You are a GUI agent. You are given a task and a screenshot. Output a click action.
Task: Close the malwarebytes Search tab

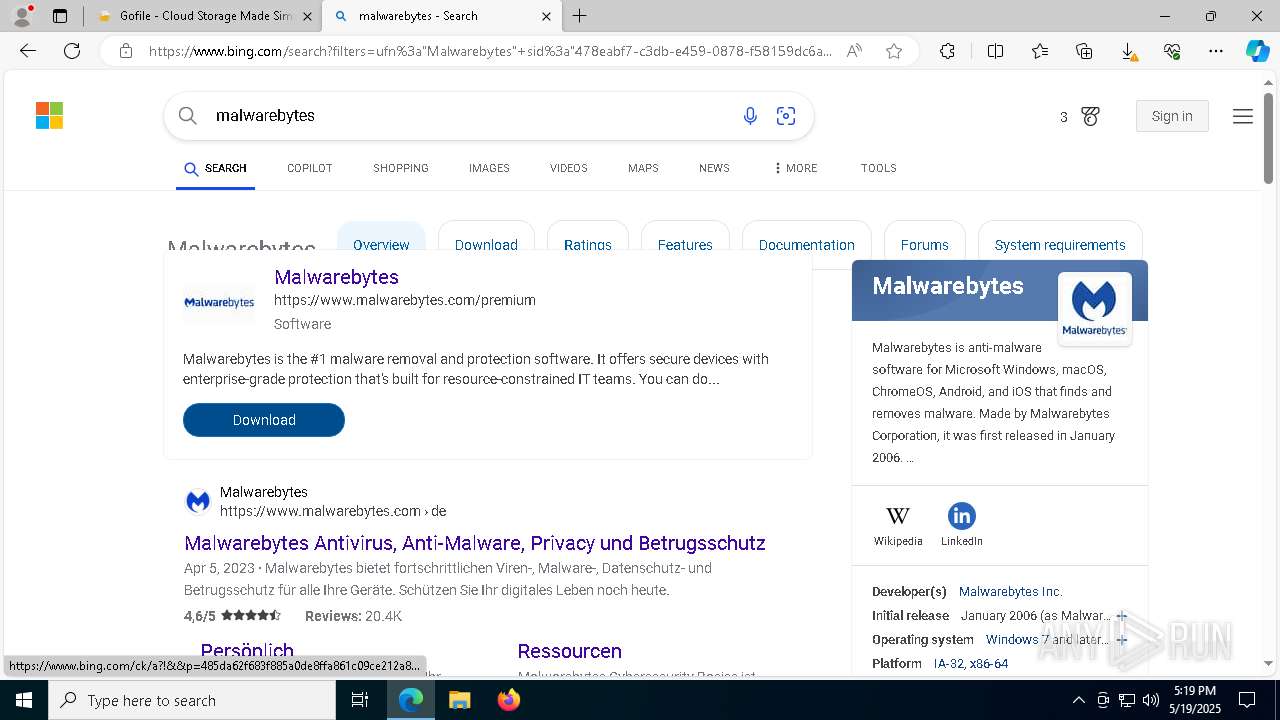(546, 16)
